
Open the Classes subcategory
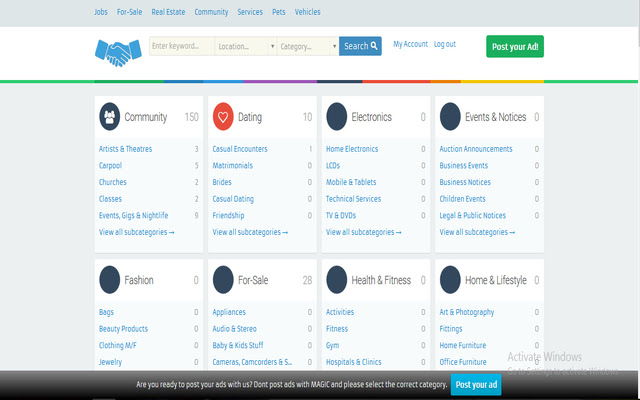(x=110, y=199)
